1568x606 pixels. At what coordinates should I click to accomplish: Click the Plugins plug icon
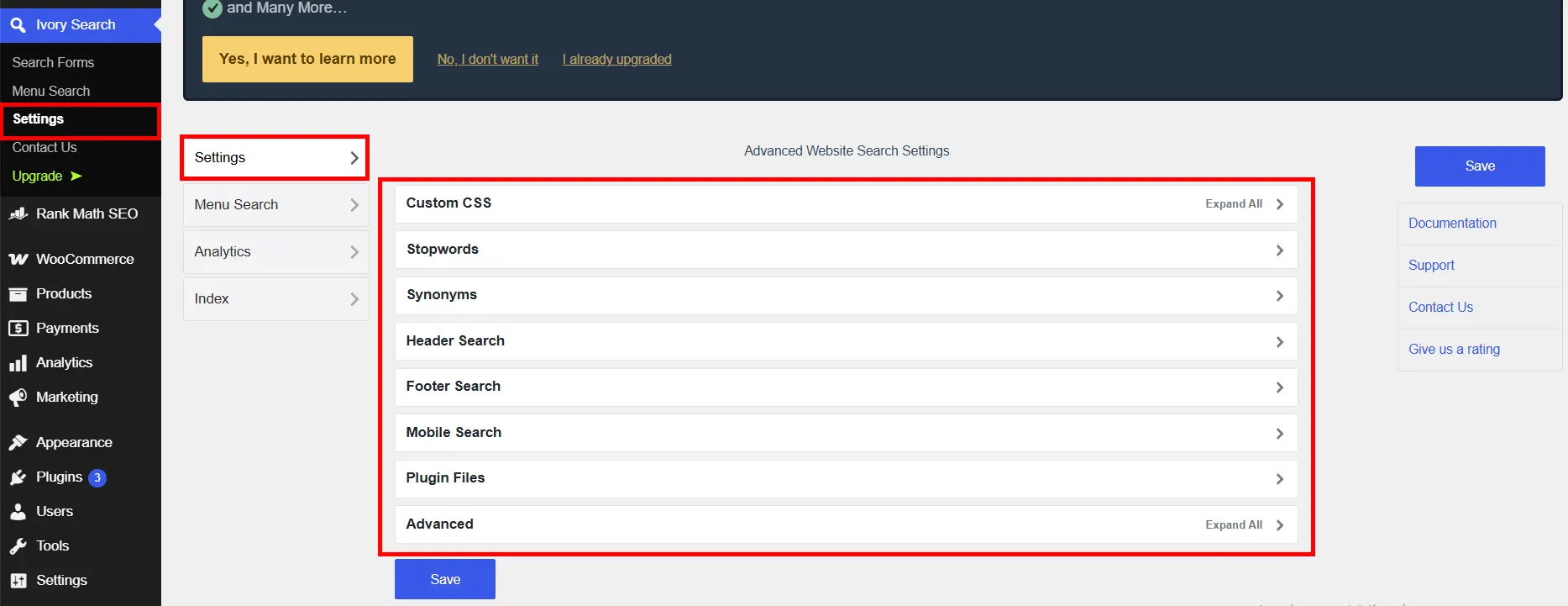tap(18, 477)
